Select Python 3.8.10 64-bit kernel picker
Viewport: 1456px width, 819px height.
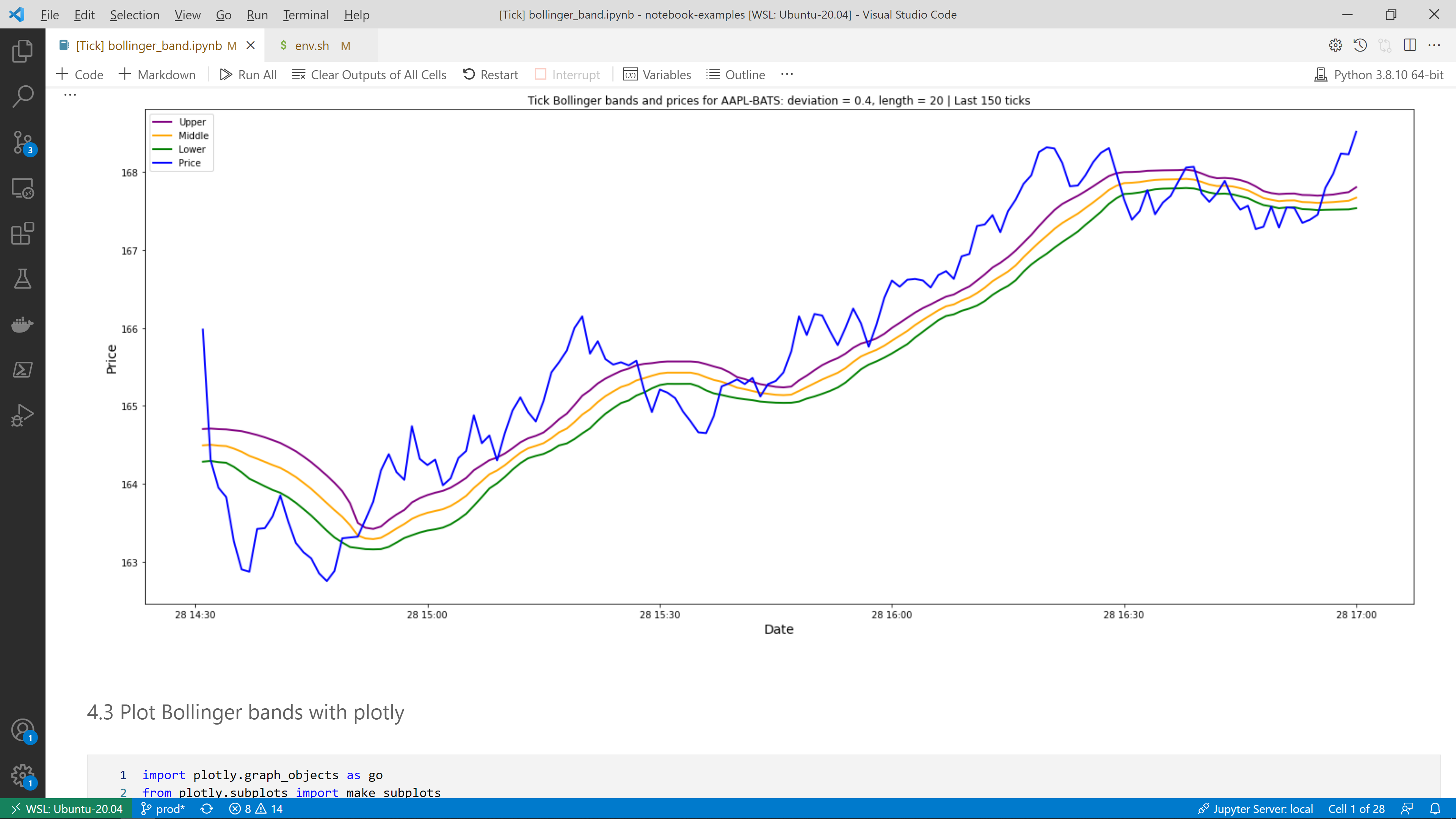click(x=1379, y=75)
